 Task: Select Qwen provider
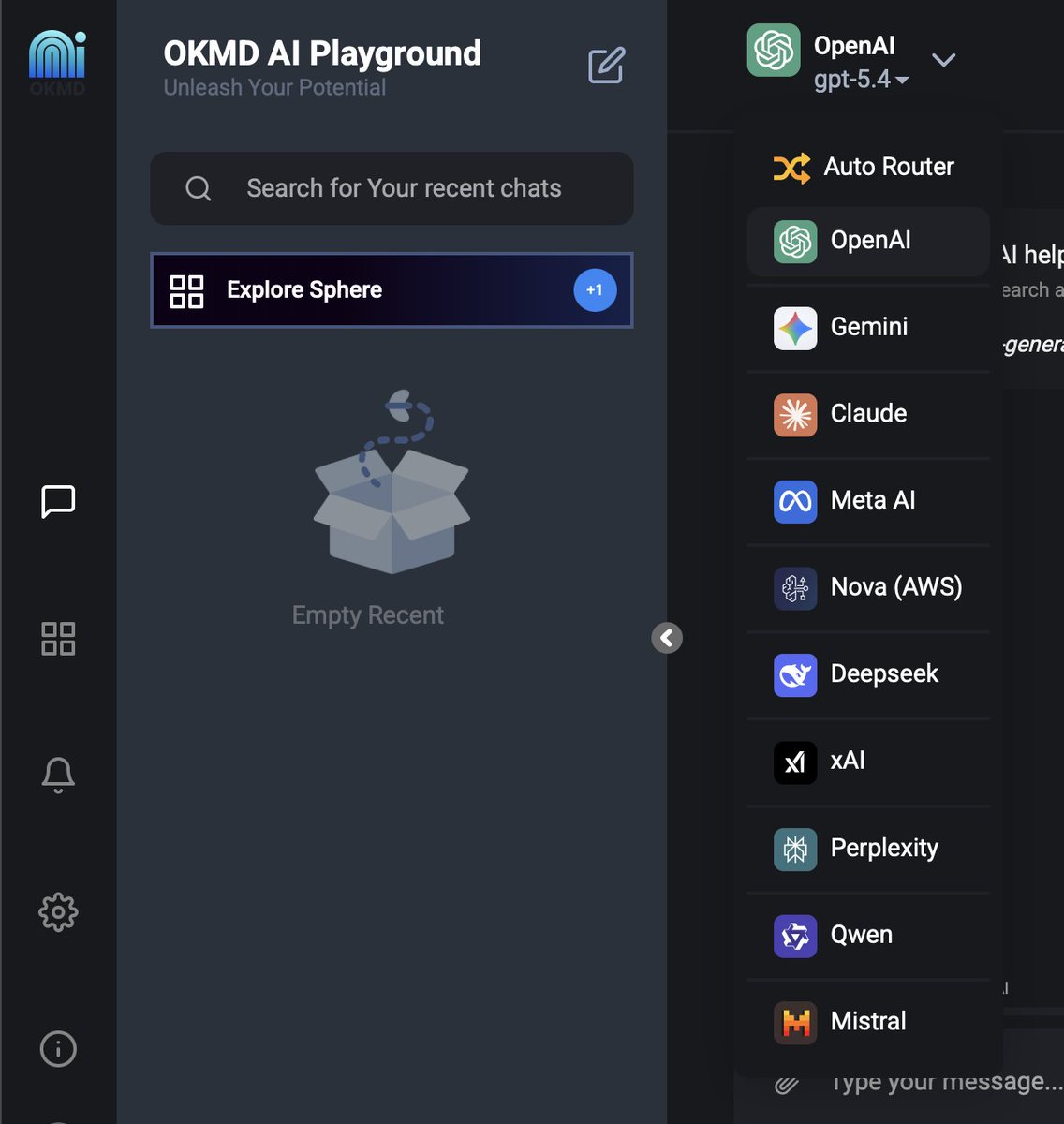(868, 936)
